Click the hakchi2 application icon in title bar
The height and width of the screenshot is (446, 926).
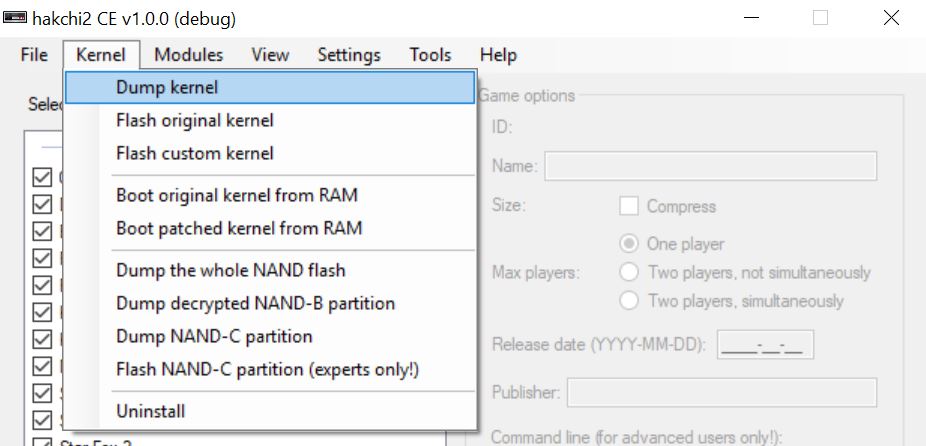(15, 18)
